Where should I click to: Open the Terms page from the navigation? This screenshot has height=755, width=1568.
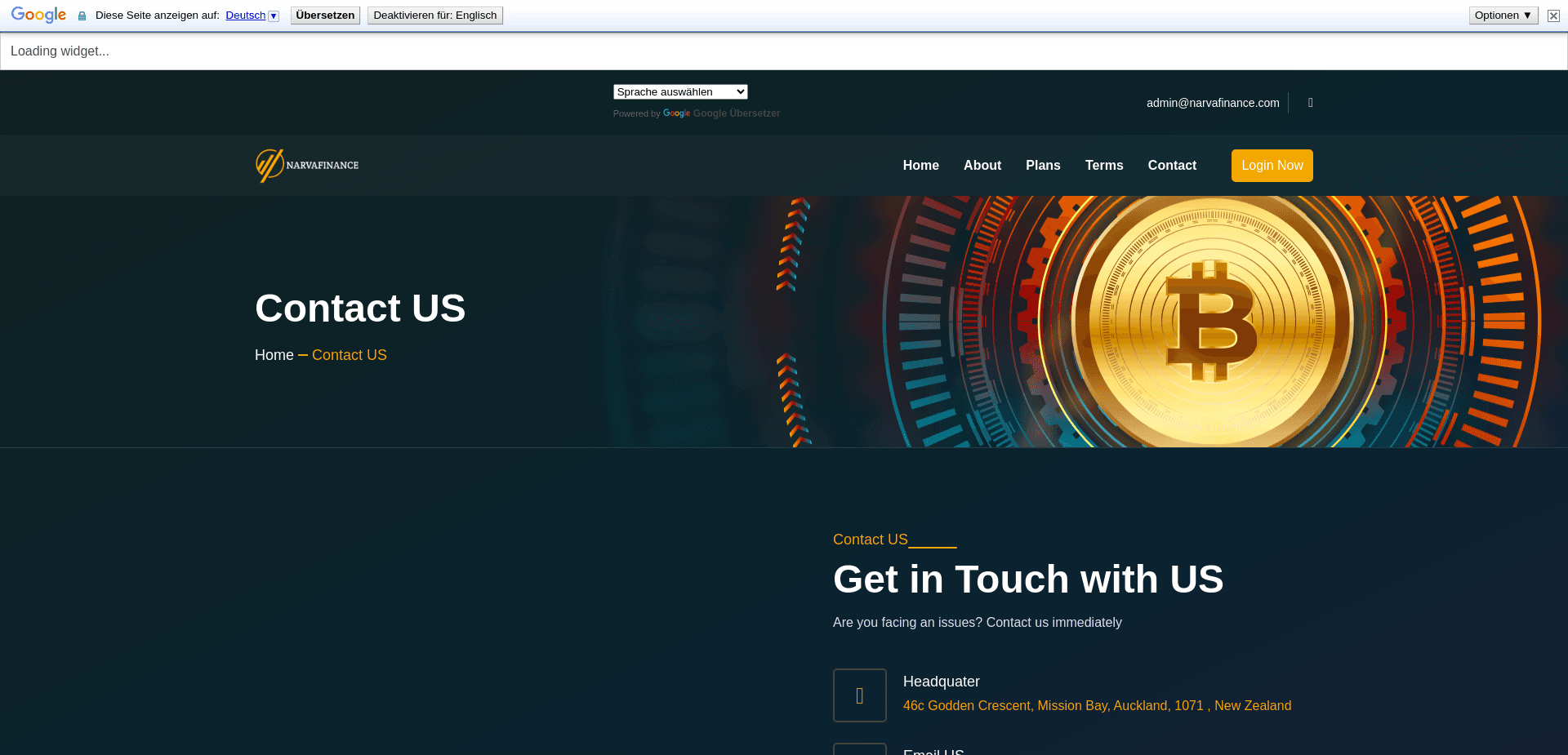(x=1104, y=165)
